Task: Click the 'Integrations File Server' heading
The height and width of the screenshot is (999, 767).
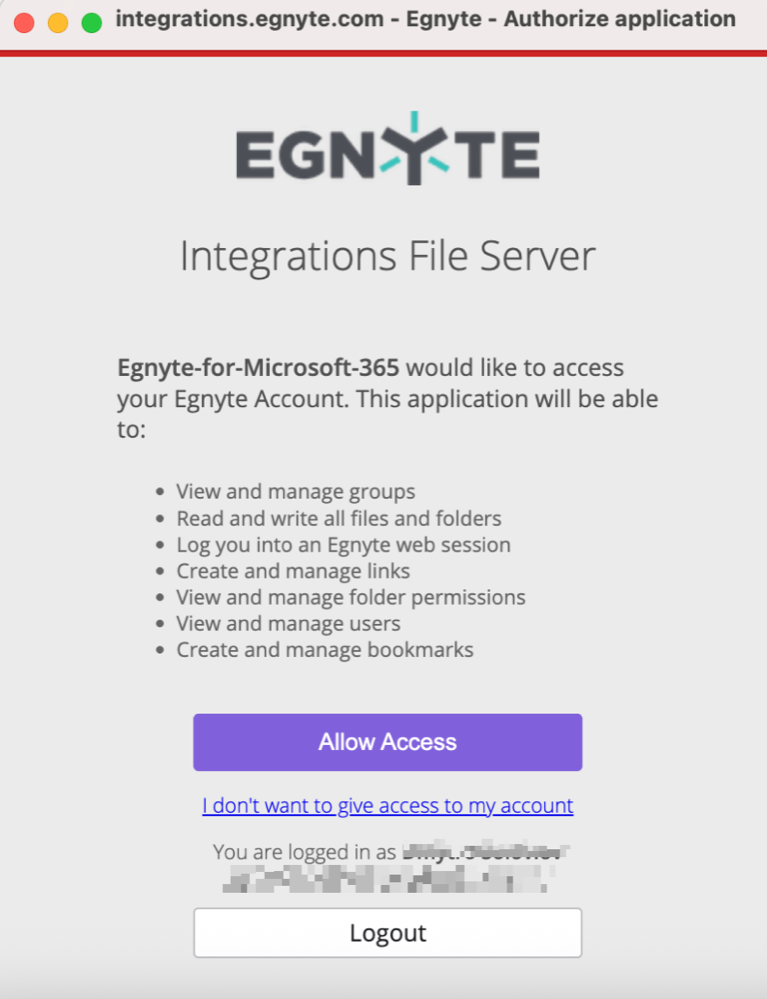Action: coord(385,257)
